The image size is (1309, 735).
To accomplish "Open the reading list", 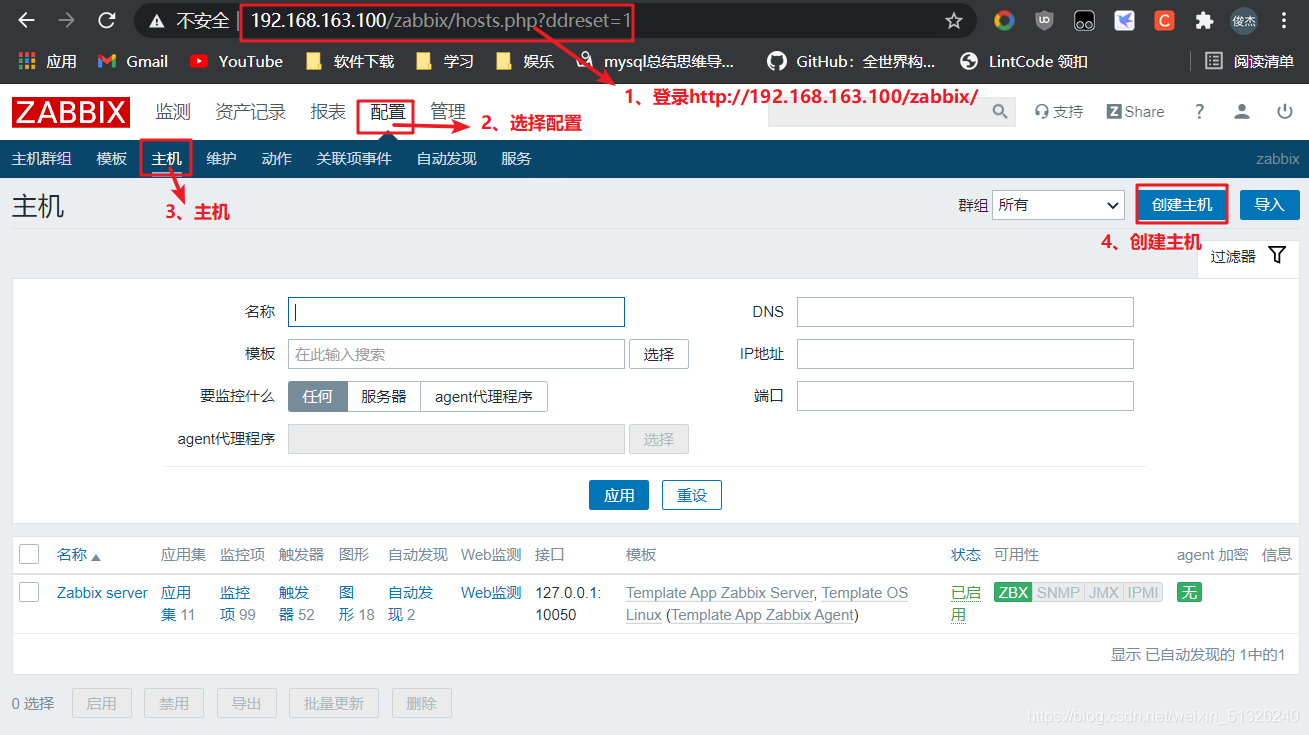I will coord(1249,61).
